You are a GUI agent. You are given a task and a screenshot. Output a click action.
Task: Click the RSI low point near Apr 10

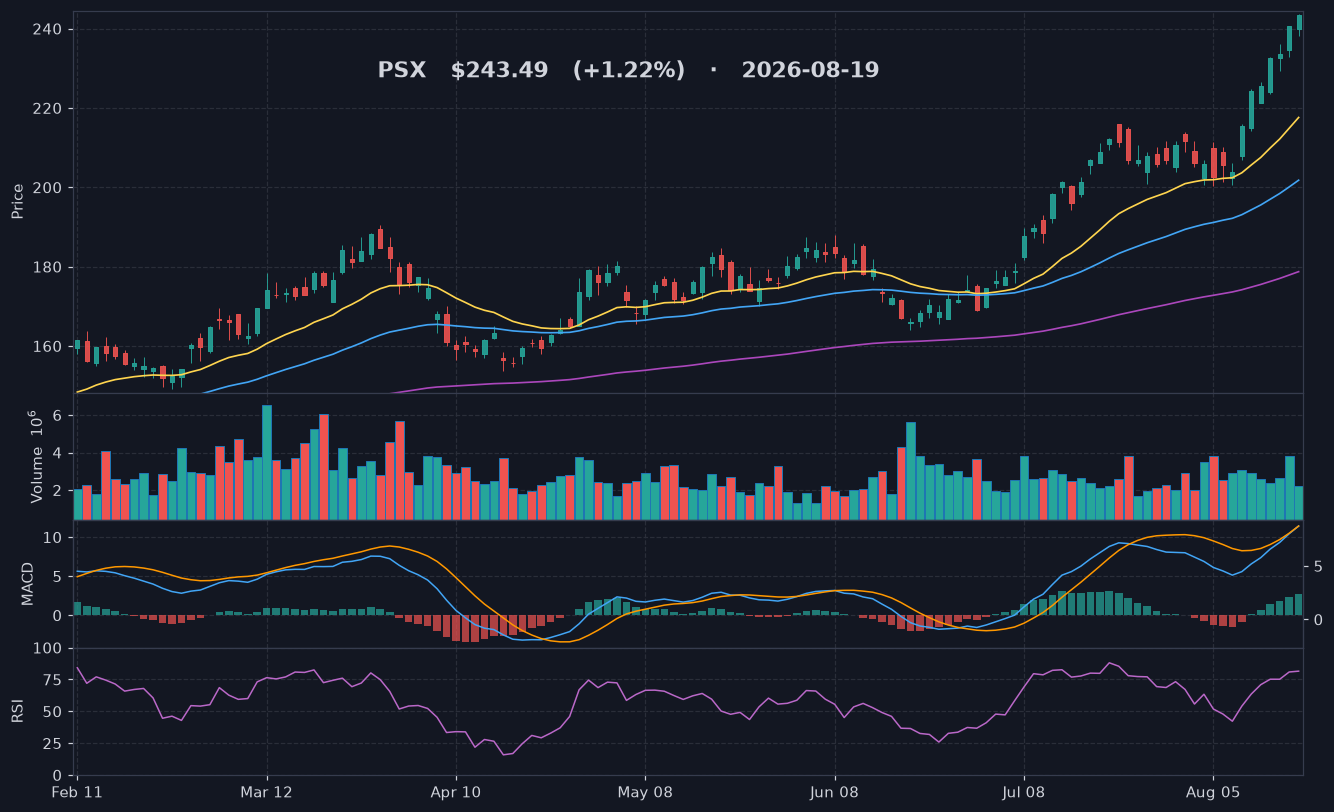click(x=504, y=755)
